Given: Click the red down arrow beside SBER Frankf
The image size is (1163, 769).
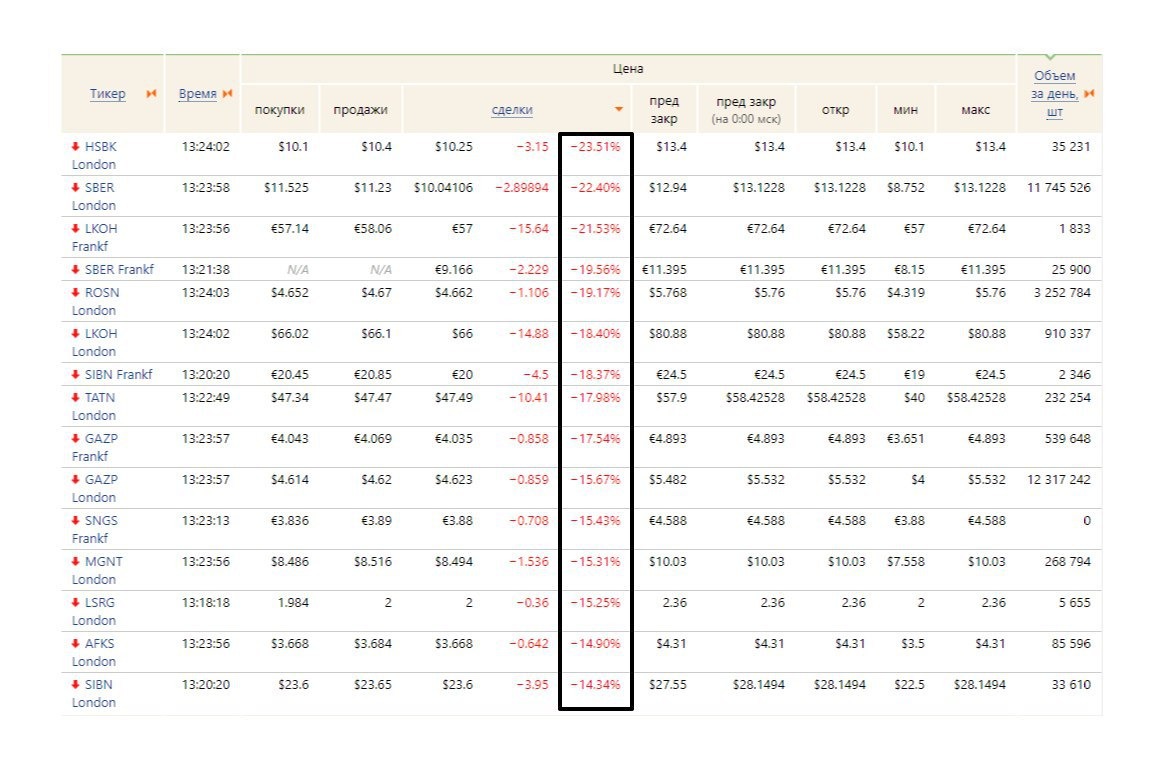Looking at the screenshot, I should [x=76, y=269].
